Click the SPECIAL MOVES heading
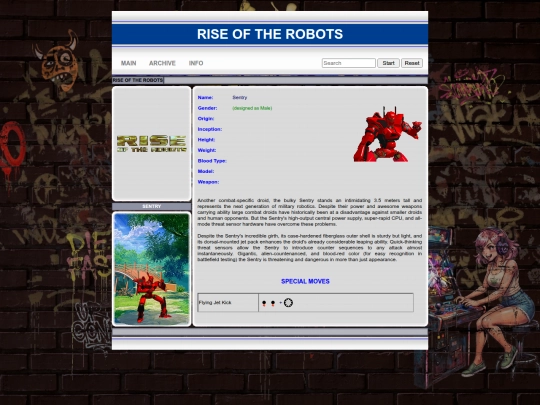 pyautogui.click(x=305, y=281)
